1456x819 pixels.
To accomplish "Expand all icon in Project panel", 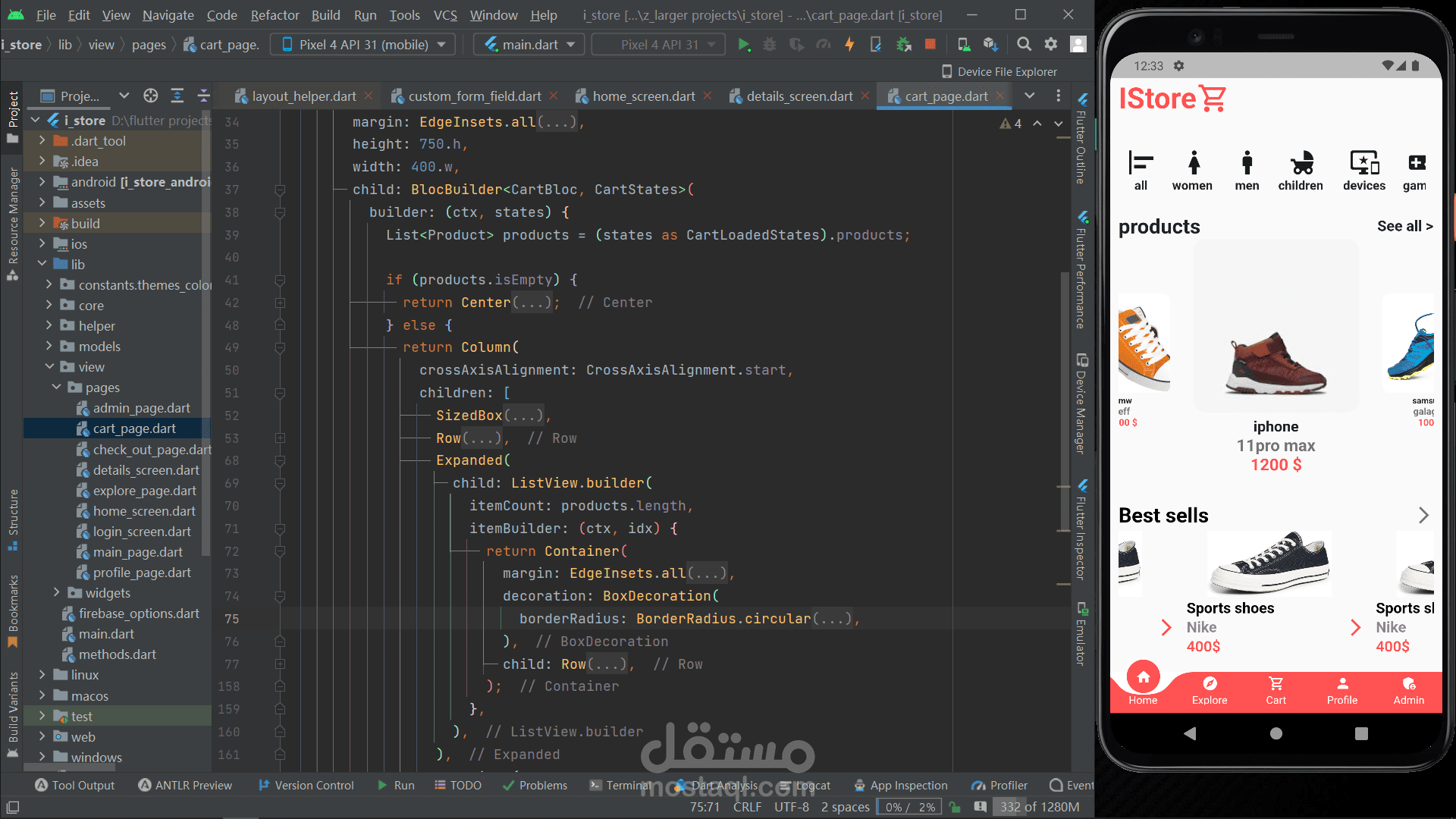I will tap(177, 96).
